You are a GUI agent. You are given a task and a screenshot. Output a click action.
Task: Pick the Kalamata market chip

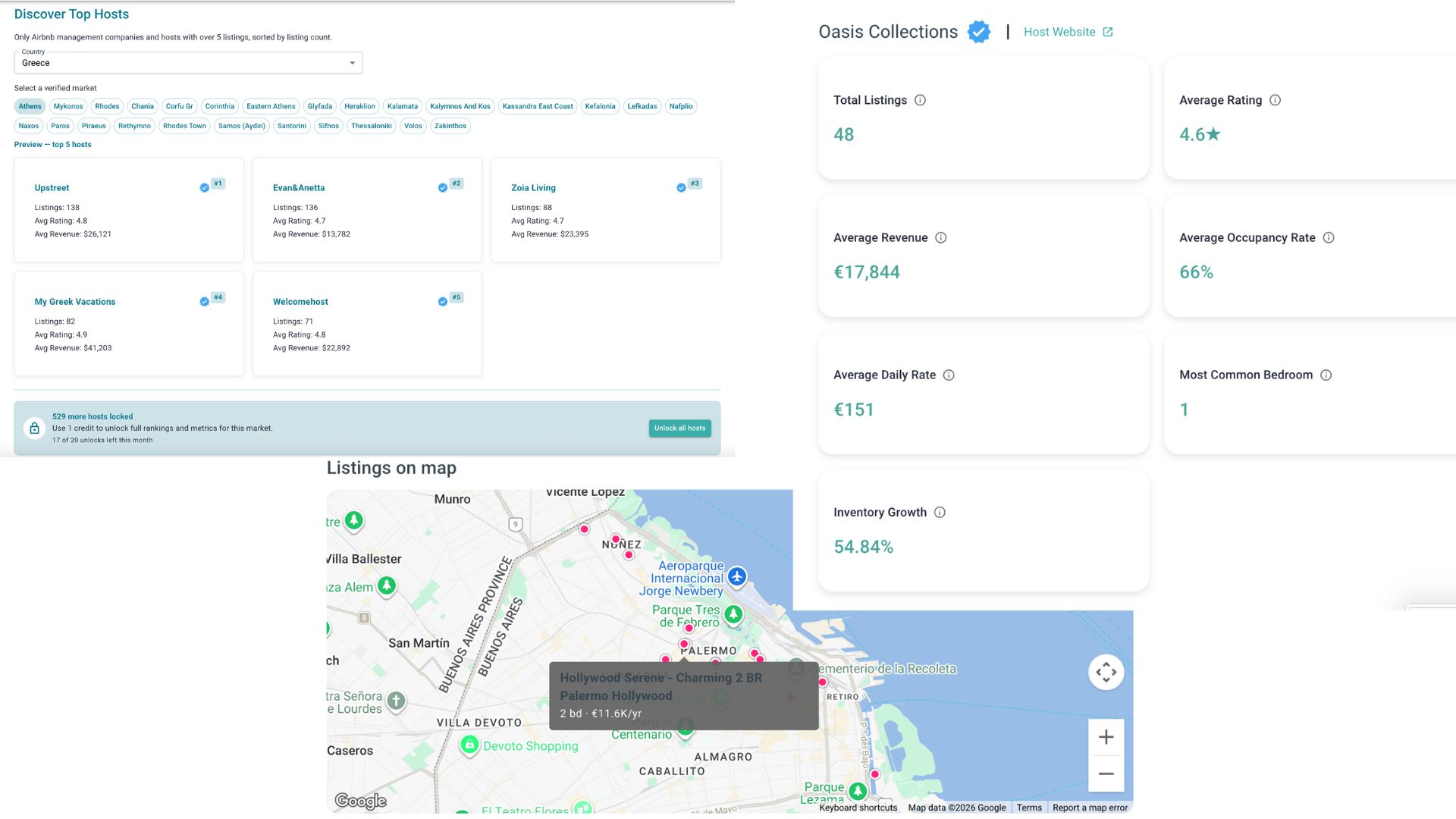403,106
